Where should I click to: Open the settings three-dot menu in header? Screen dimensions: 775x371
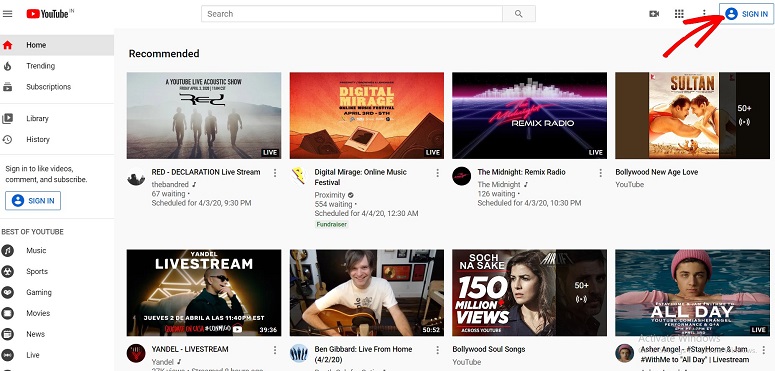[704, 14]
